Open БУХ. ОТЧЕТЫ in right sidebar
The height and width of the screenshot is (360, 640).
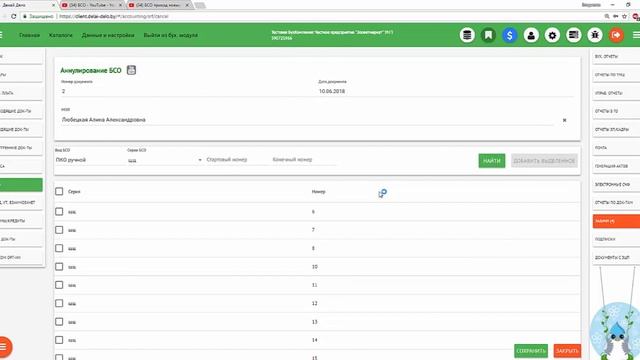coord(616,56)
